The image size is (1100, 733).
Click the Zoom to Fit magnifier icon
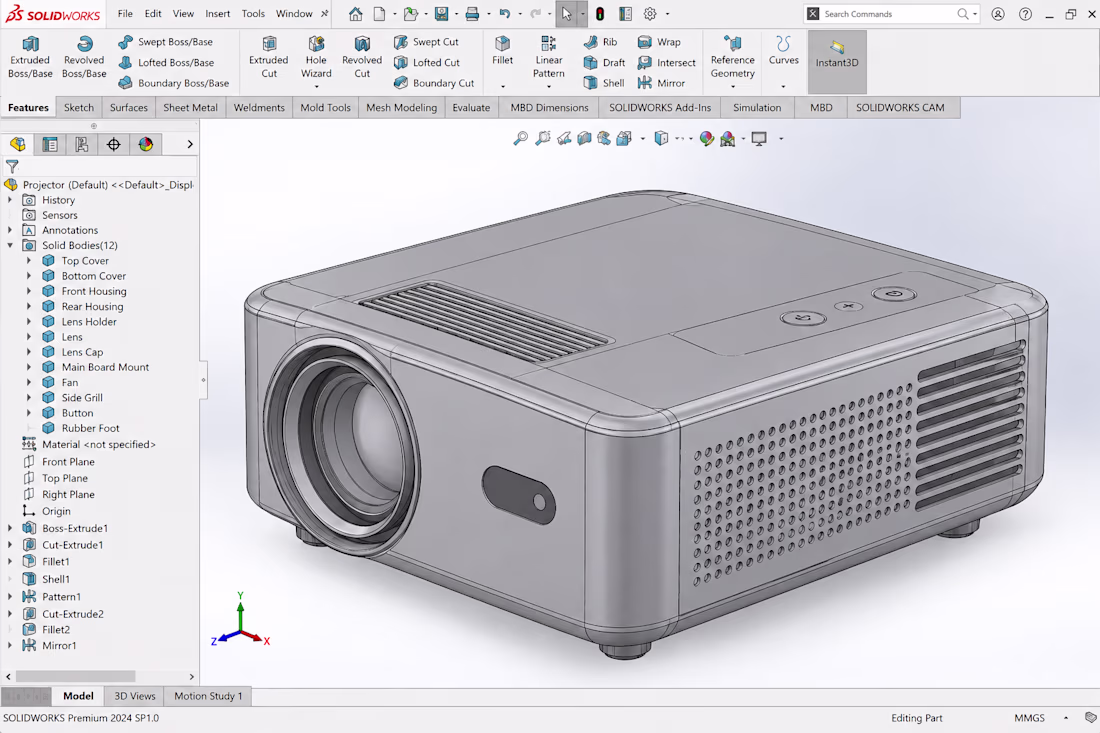(520, 139)
